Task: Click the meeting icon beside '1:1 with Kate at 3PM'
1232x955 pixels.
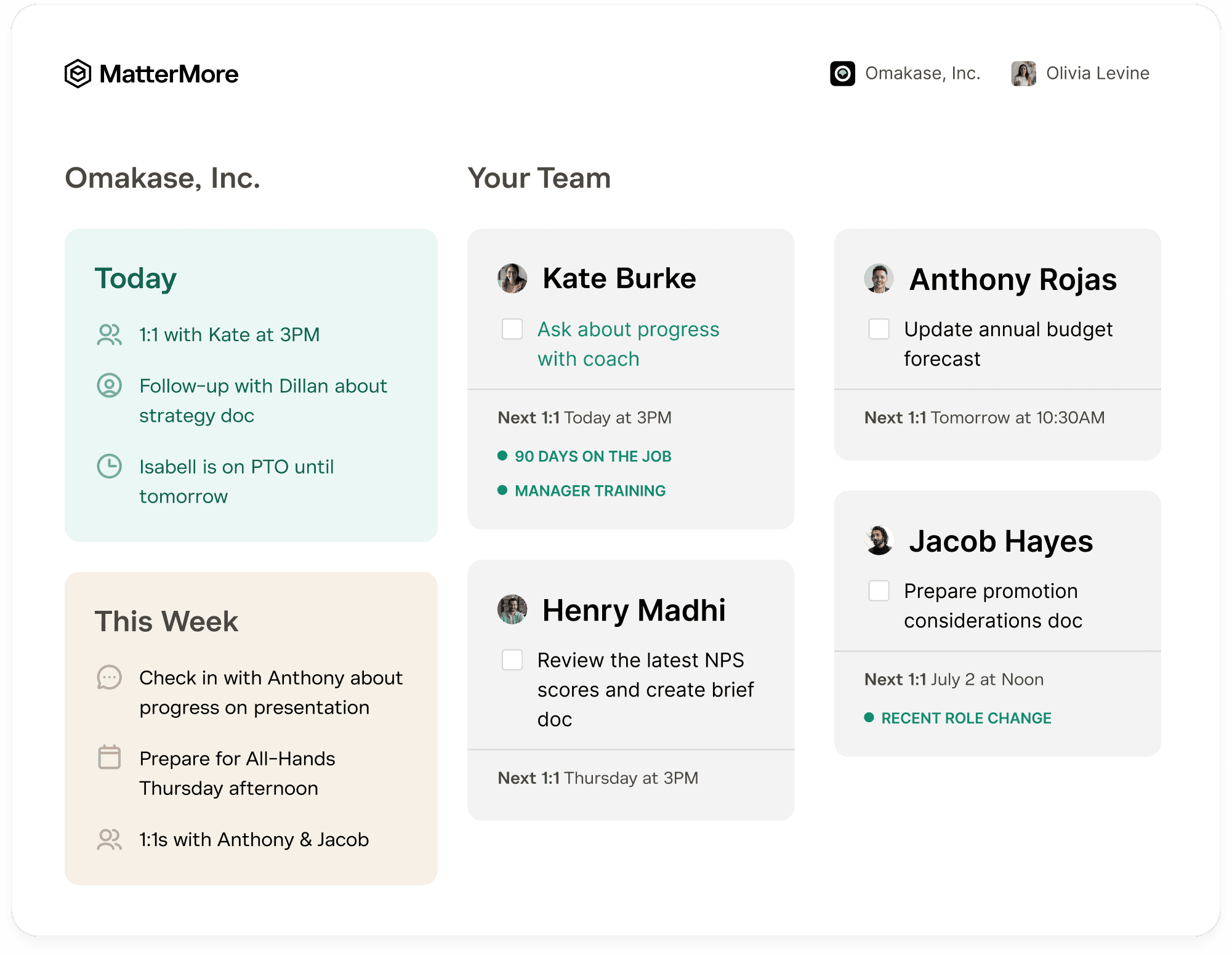Action: point(110,334)
